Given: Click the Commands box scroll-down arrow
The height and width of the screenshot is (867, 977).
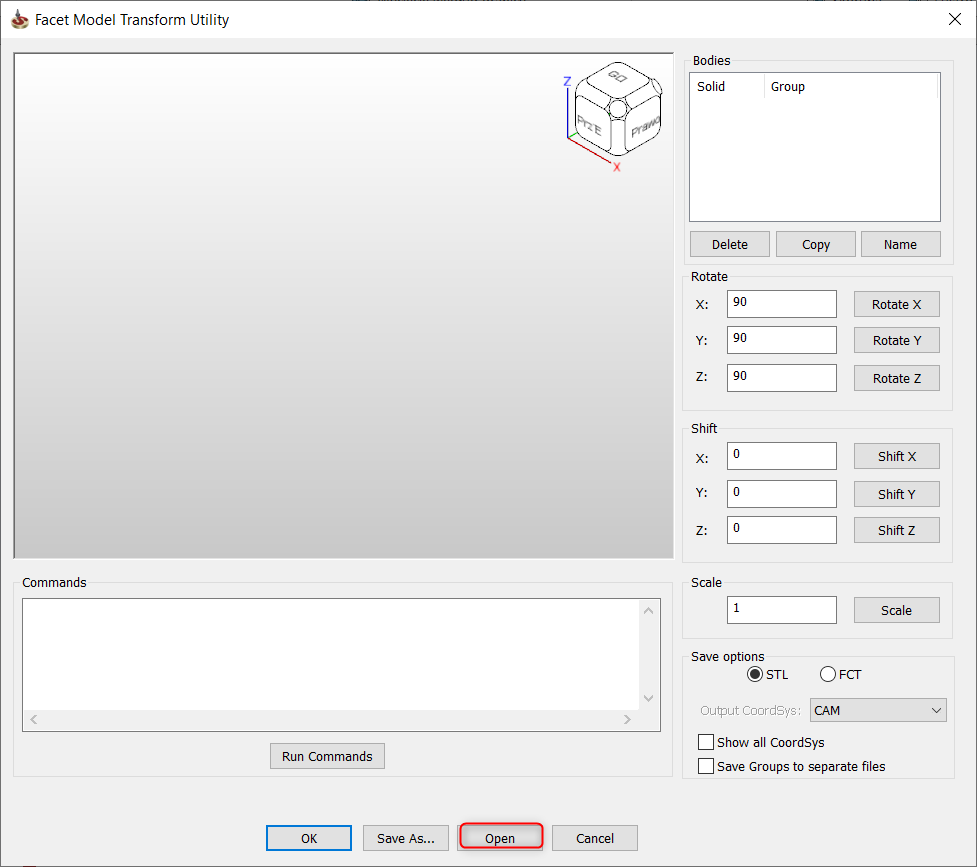Looking at the screenshot, I should click(649, 698).
